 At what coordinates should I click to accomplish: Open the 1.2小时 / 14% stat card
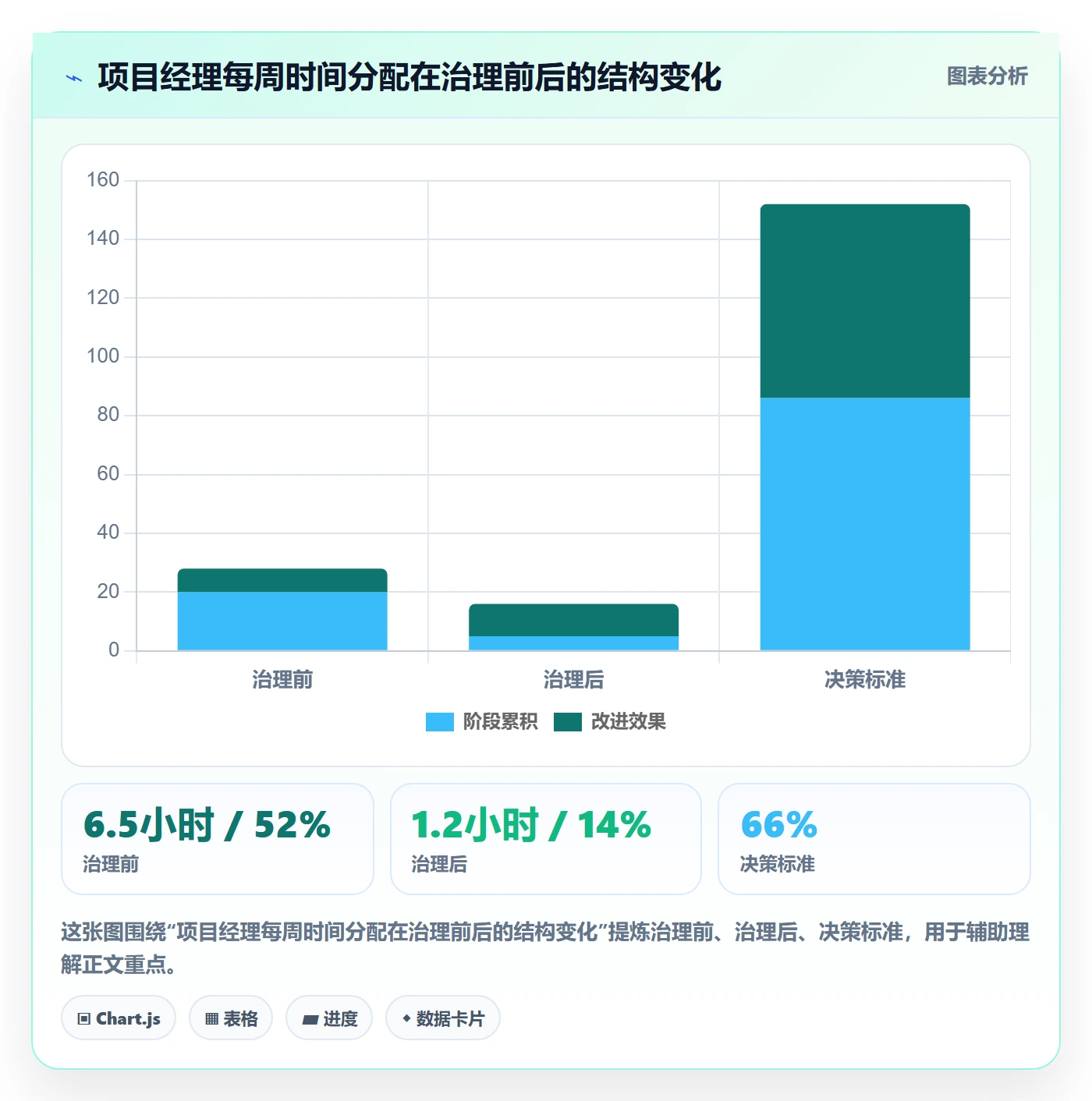[546, 839]
